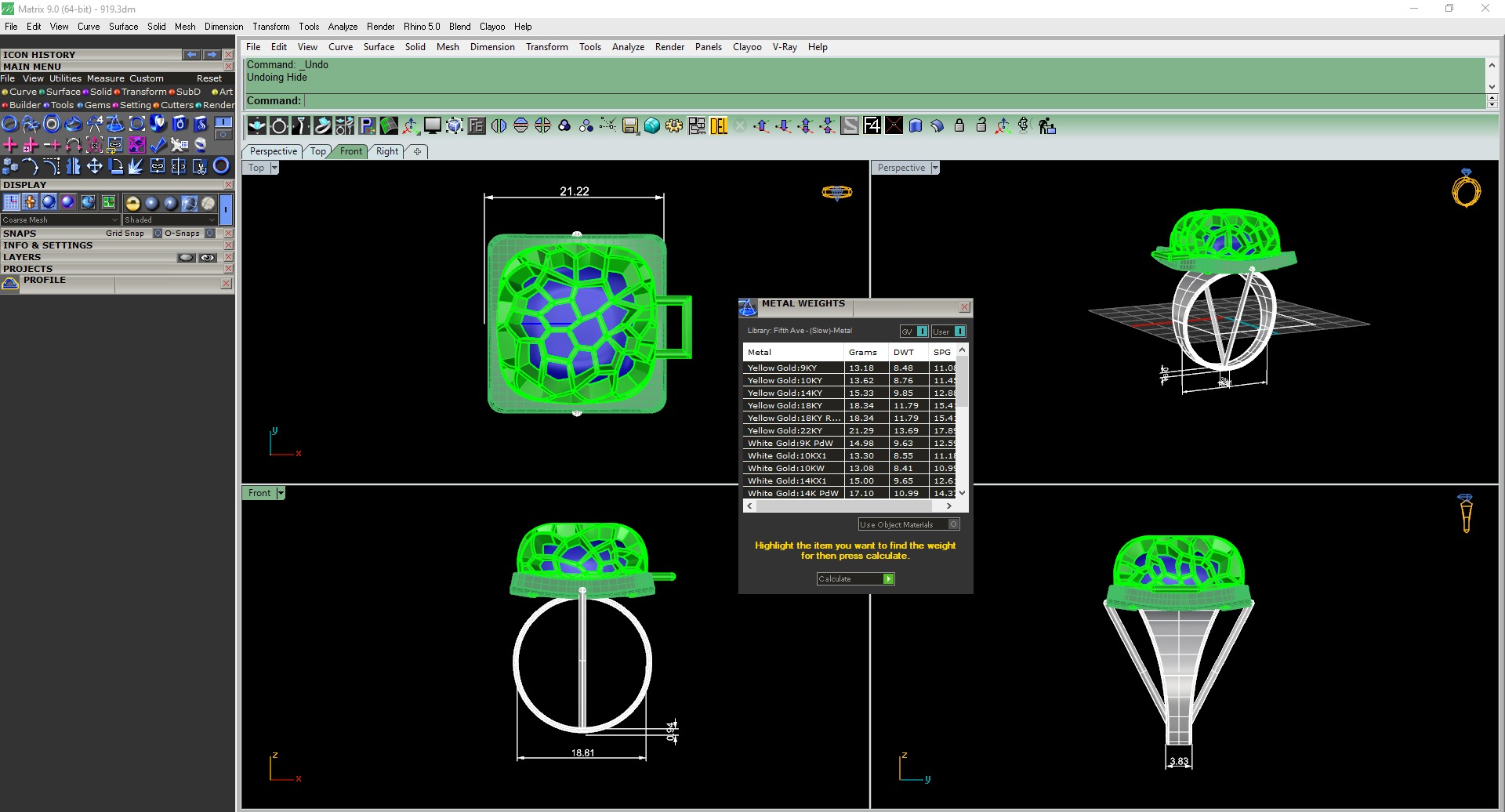Click the open padlock unlock icon

click(981, 125)
